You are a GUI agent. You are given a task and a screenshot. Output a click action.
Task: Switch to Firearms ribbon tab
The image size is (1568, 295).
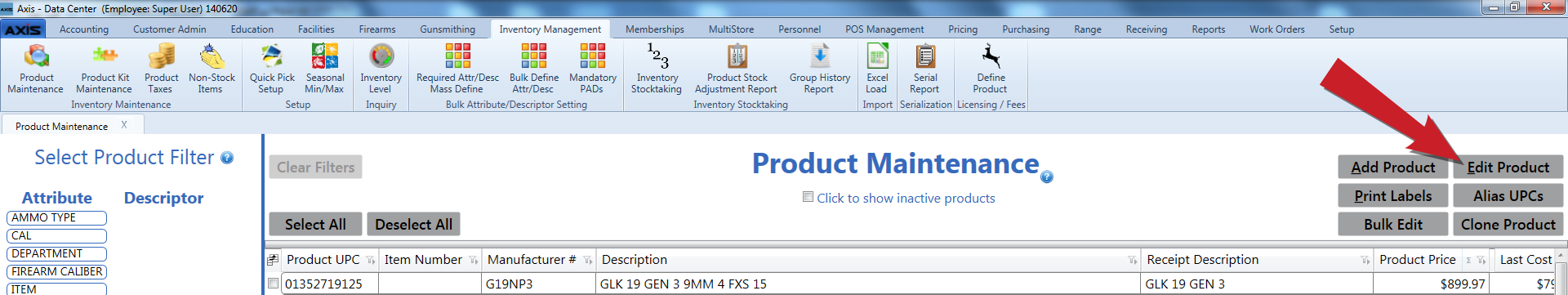(x=377, y=29)
